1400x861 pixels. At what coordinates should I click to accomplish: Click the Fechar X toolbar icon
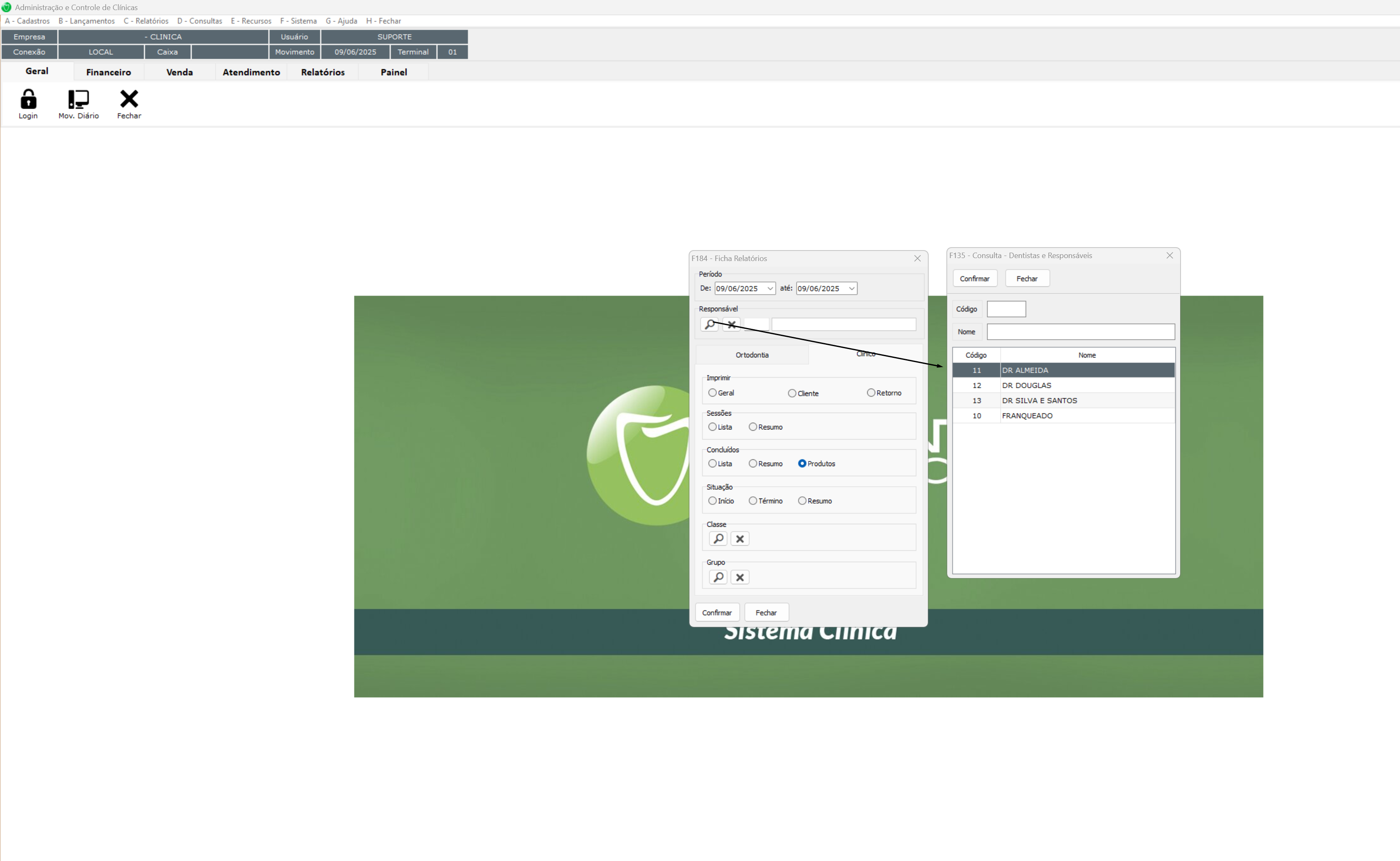[129, 100]
